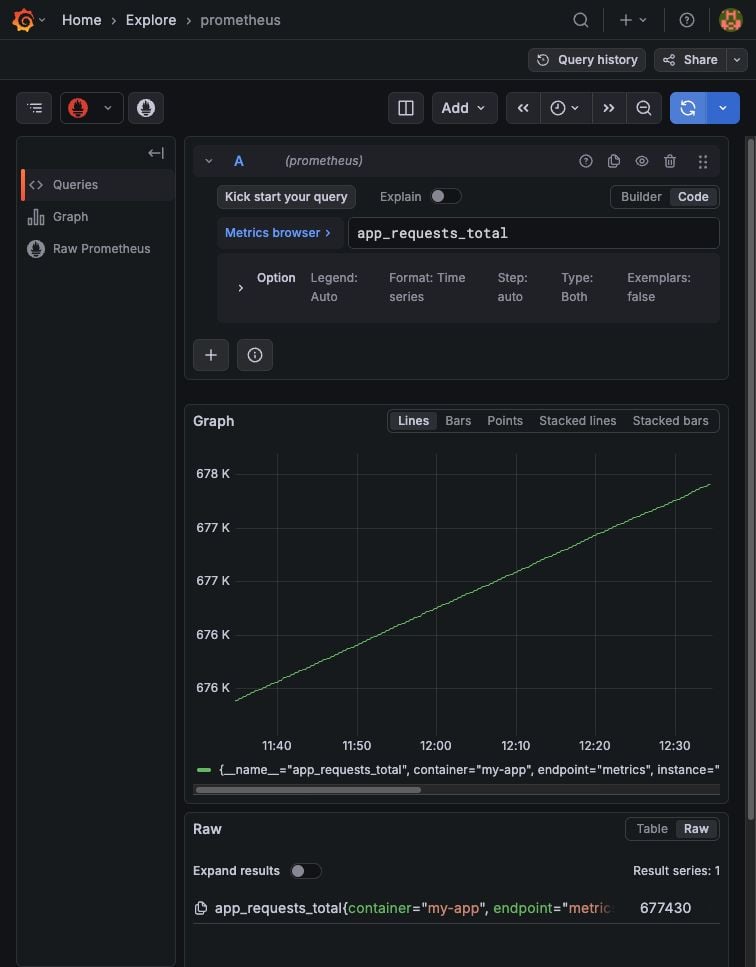Collapse the left outline sidebar

pyautogui.click(x=156, y=153)
